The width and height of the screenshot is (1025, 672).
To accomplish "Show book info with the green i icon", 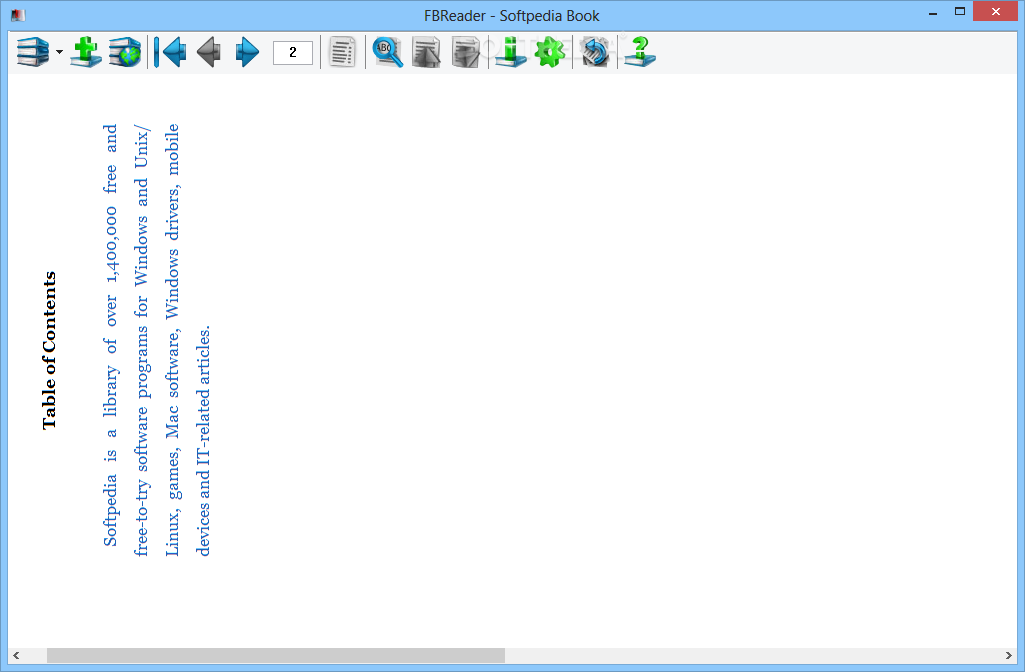I will pyautogui.click(x=511, y=52).
